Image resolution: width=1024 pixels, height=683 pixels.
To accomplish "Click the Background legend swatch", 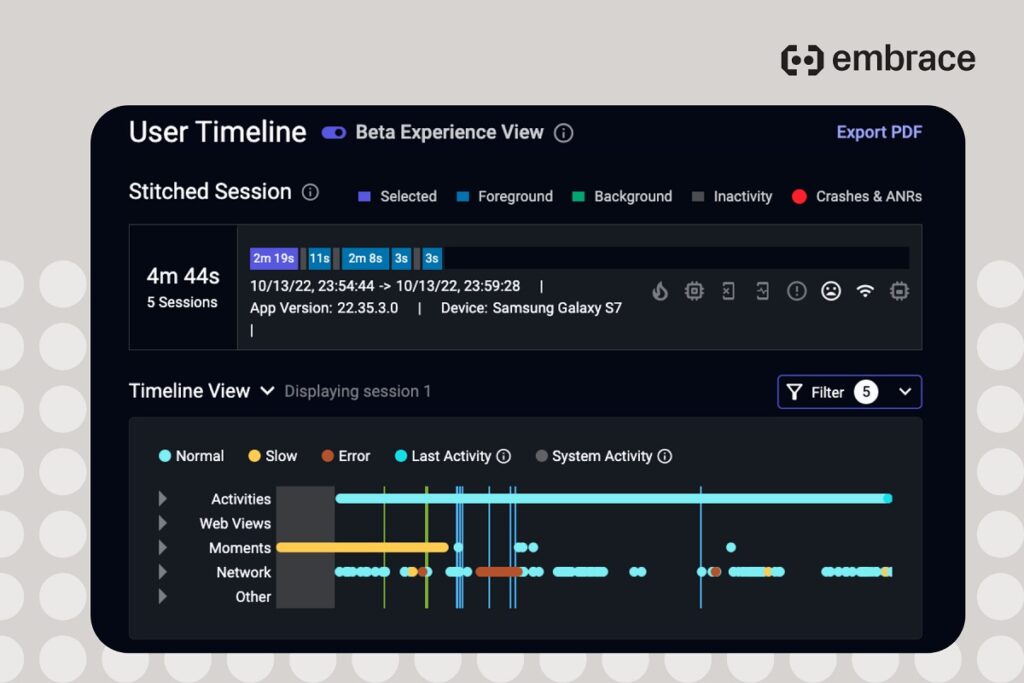I will 578,197.
